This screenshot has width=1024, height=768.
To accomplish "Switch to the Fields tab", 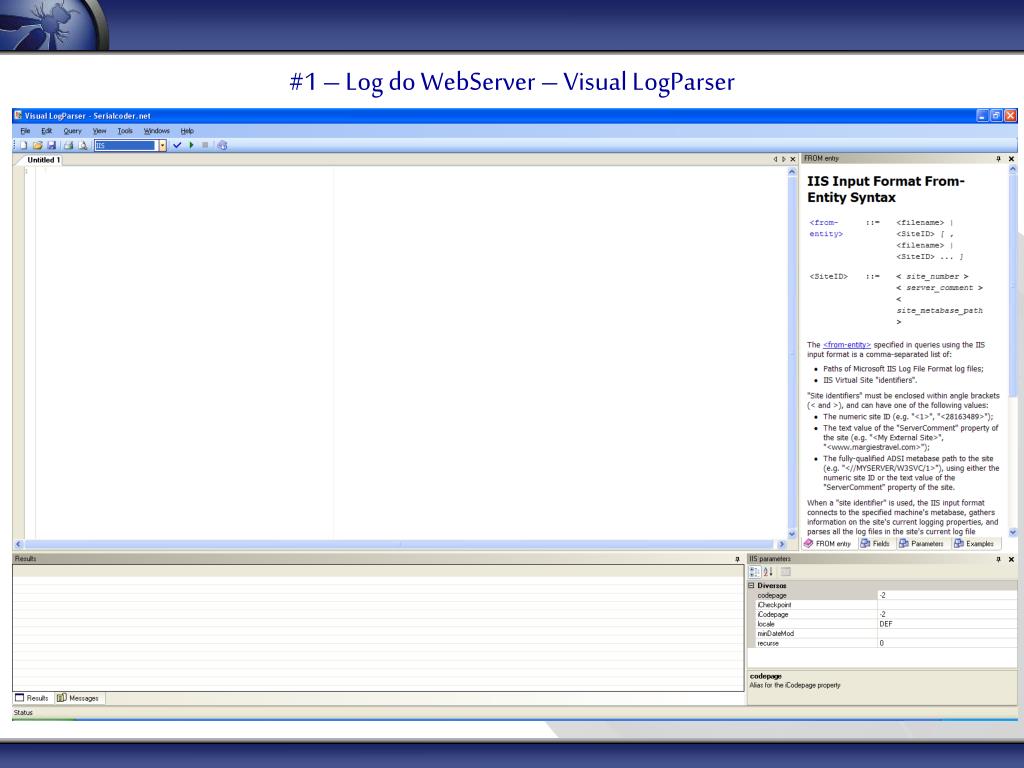I will [875, 543].
